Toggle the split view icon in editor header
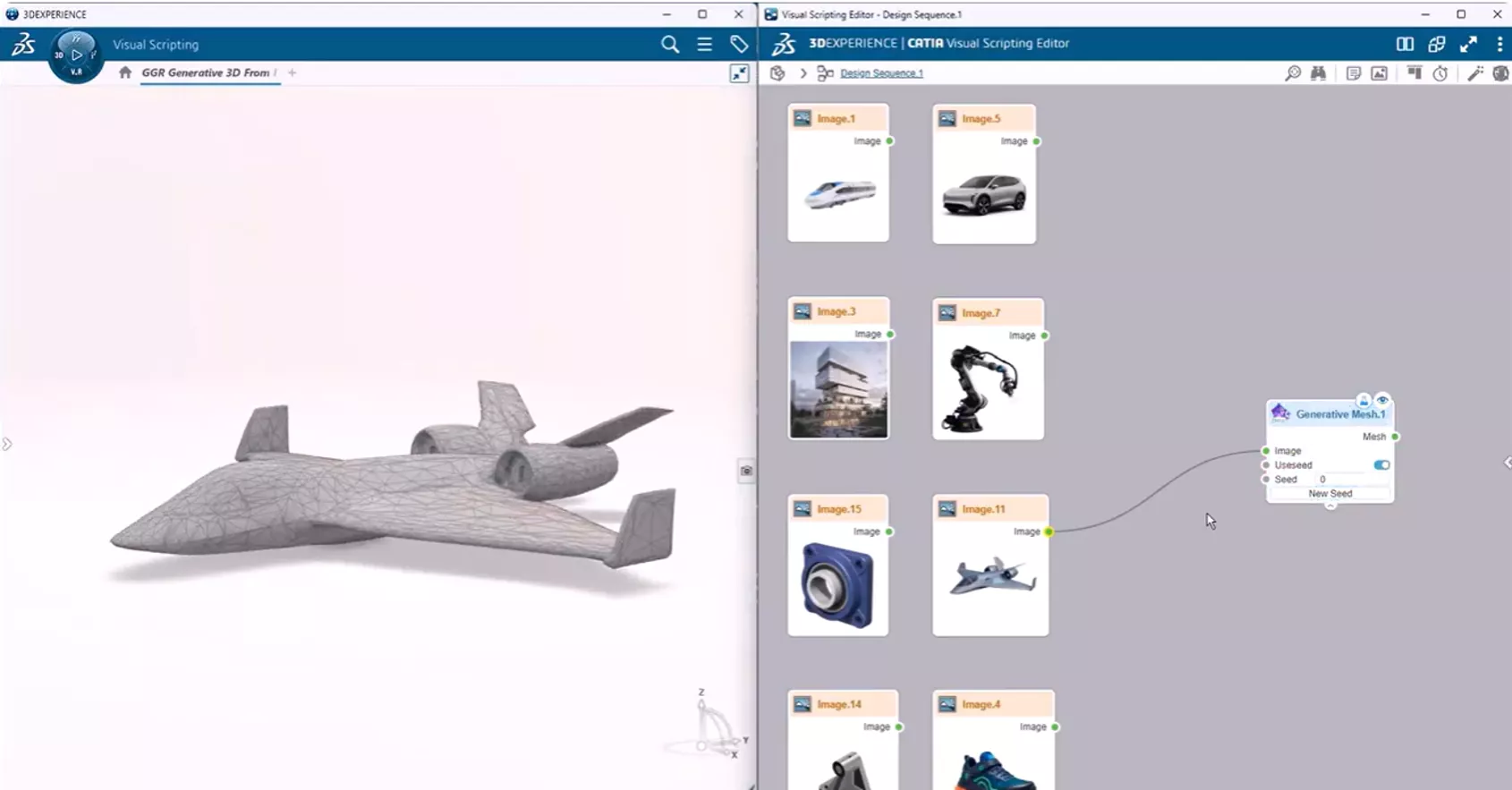 (x=1405, y=44)
